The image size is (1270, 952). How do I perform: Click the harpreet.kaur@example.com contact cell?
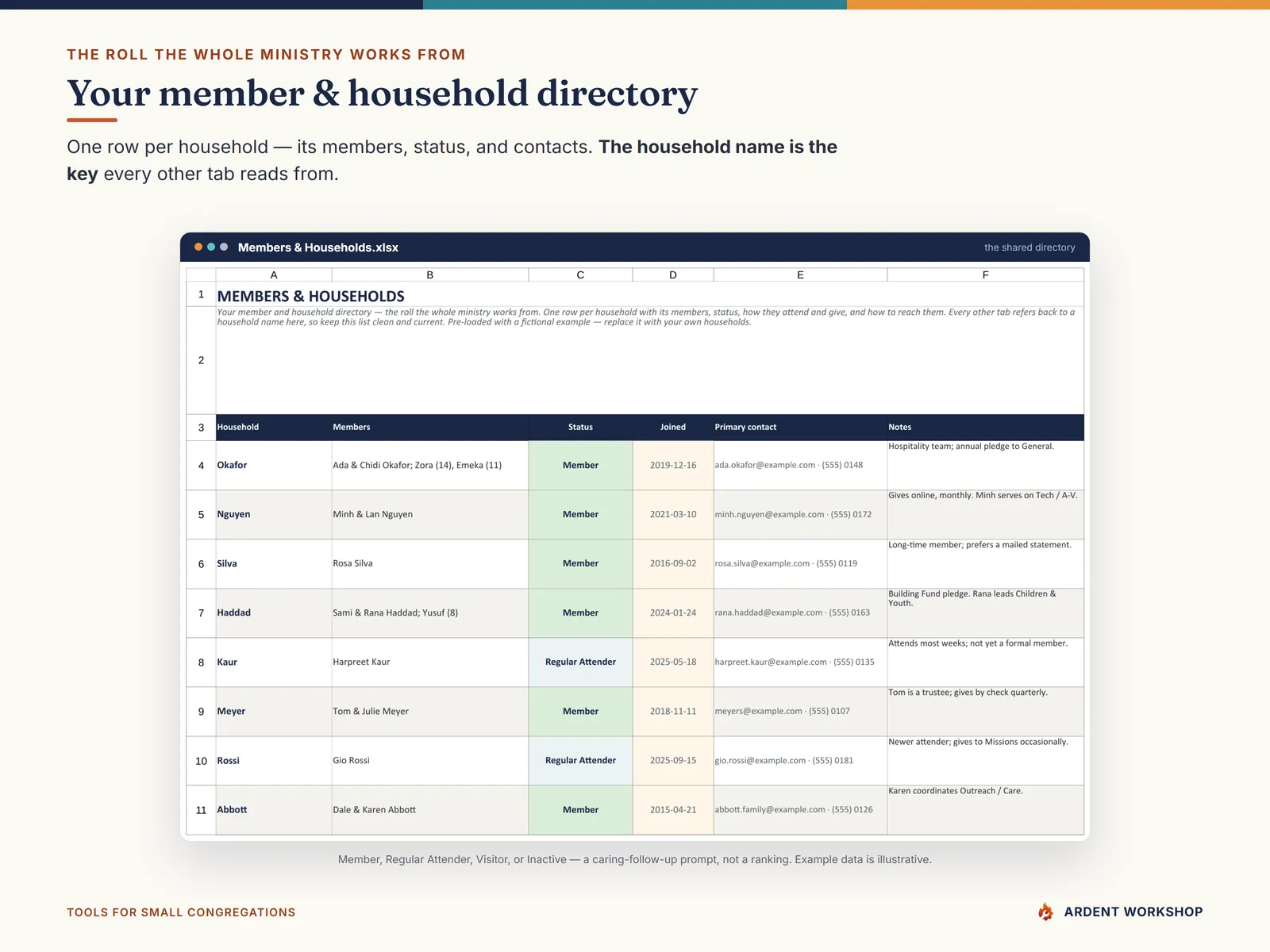(800, 662)
